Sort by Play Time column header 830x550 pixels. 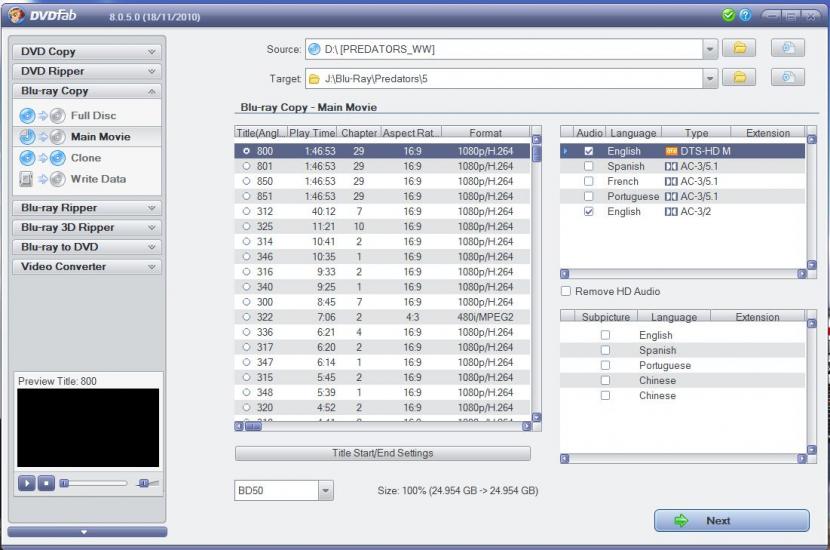pos(312,133)
